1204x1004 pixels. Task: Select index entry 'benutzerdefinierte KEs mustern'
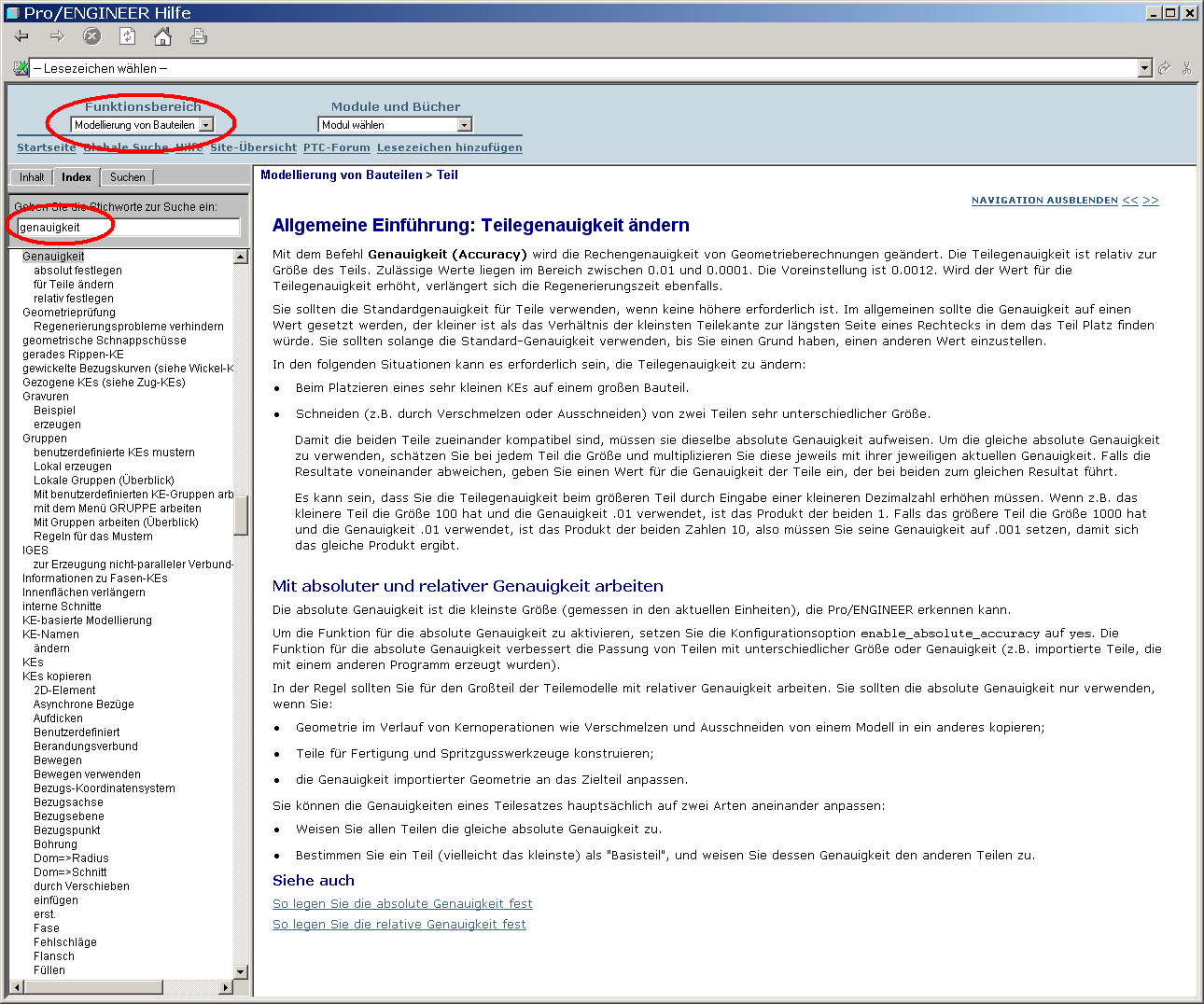(x=114, y=453)
